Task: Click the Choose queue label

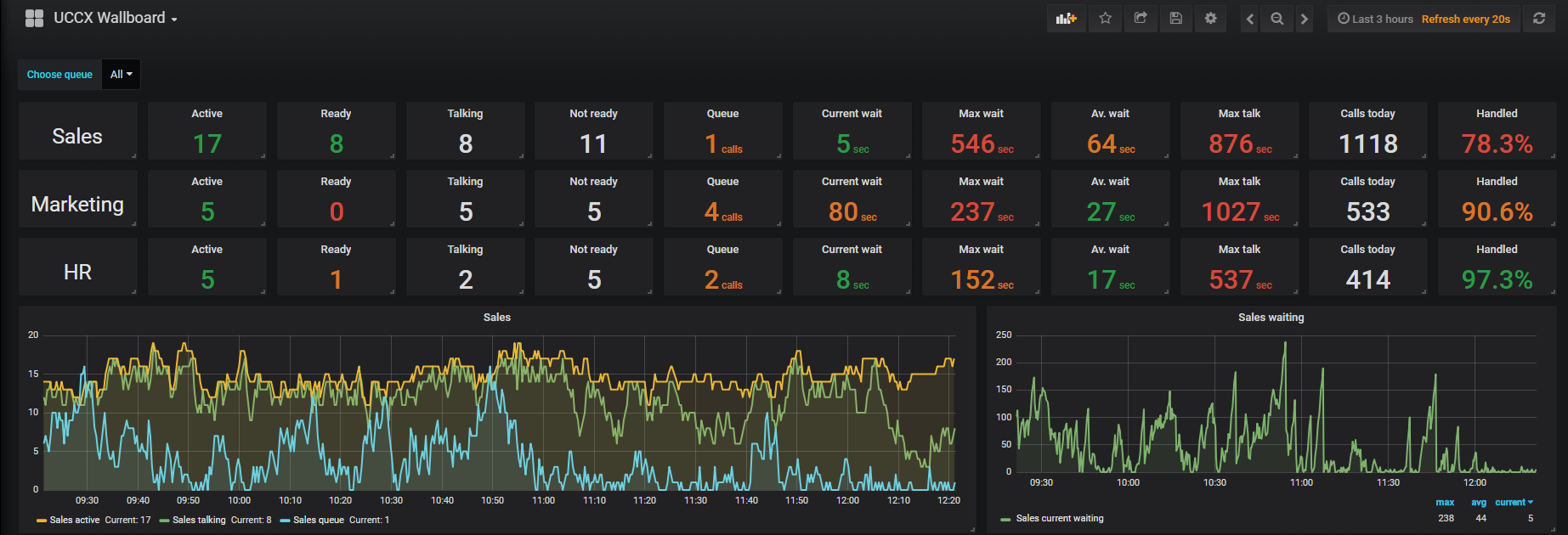Action: (59, 75)
